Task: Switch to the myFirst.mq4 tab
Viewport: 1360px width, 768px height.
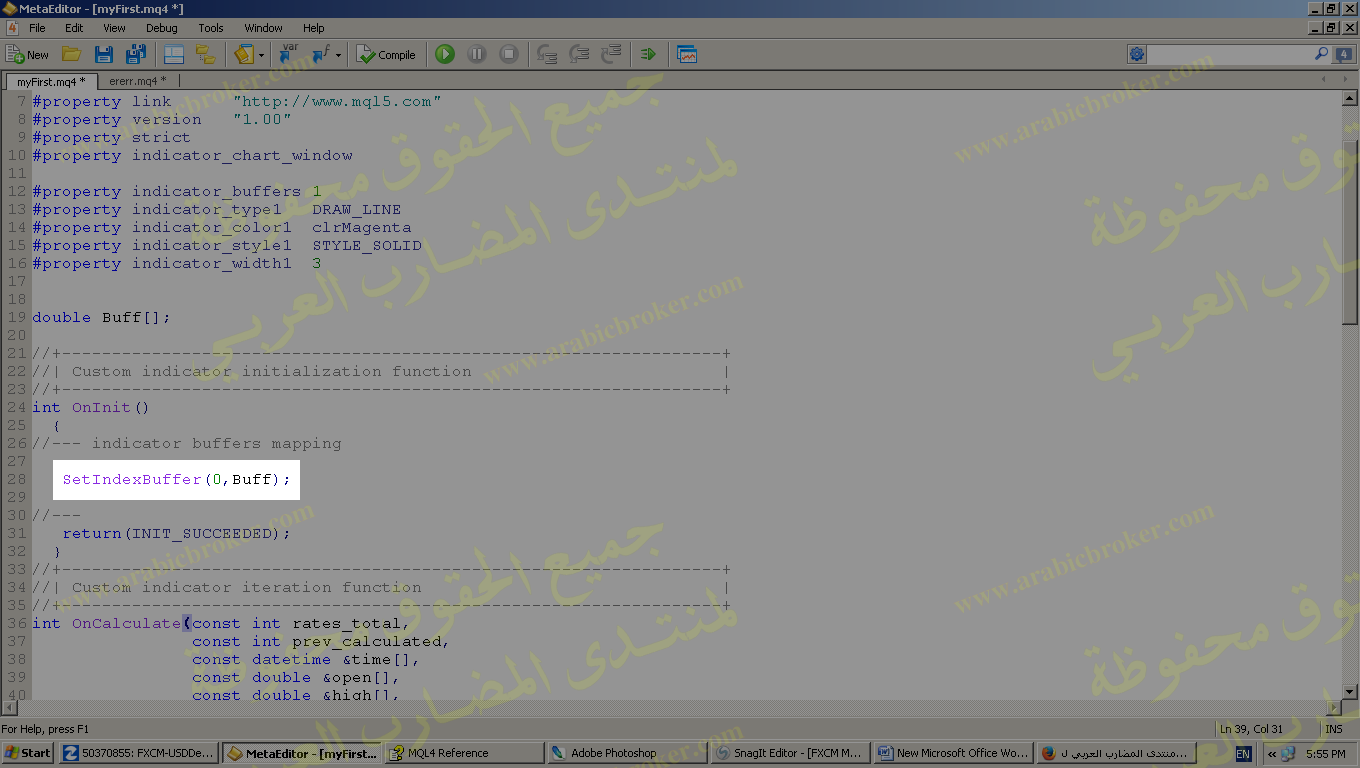Action: [51, 81]
